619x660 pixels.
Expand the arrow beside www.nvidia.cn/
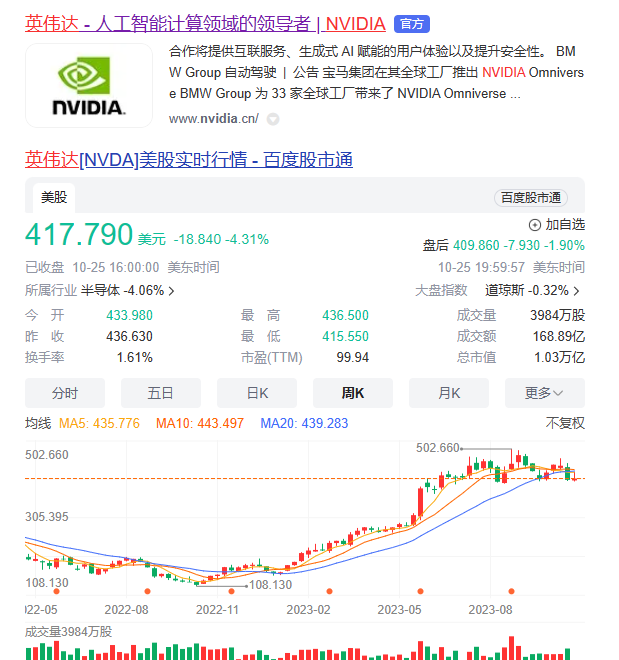click(273, 120)
